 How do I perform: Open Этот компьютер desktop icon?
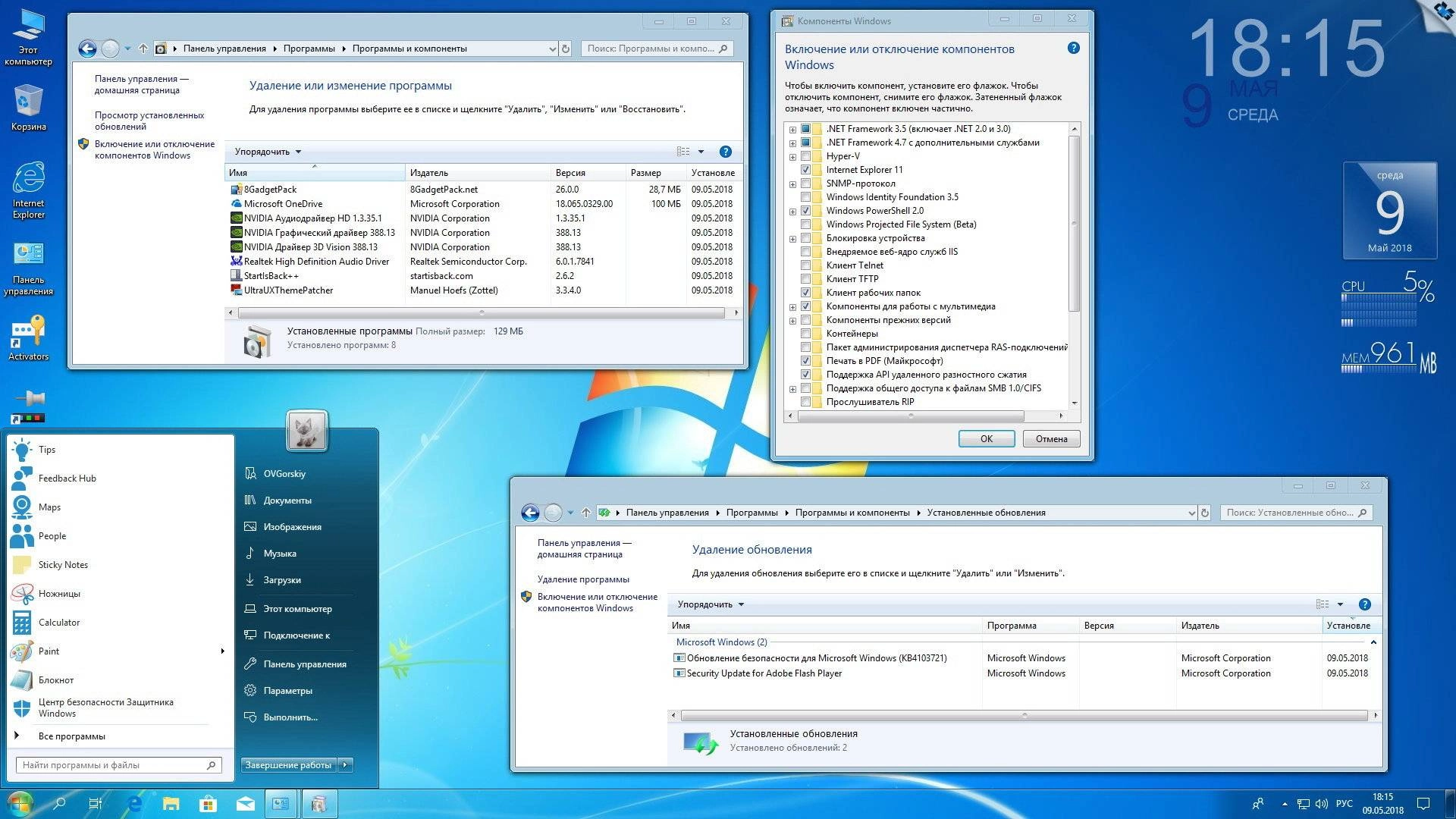[x=28, y=38]
